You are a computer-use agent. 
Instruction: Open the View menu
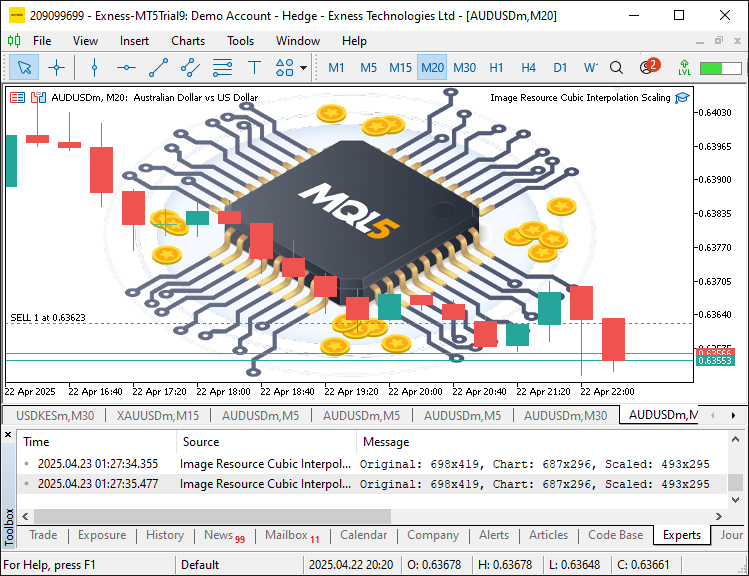[86, 41]
